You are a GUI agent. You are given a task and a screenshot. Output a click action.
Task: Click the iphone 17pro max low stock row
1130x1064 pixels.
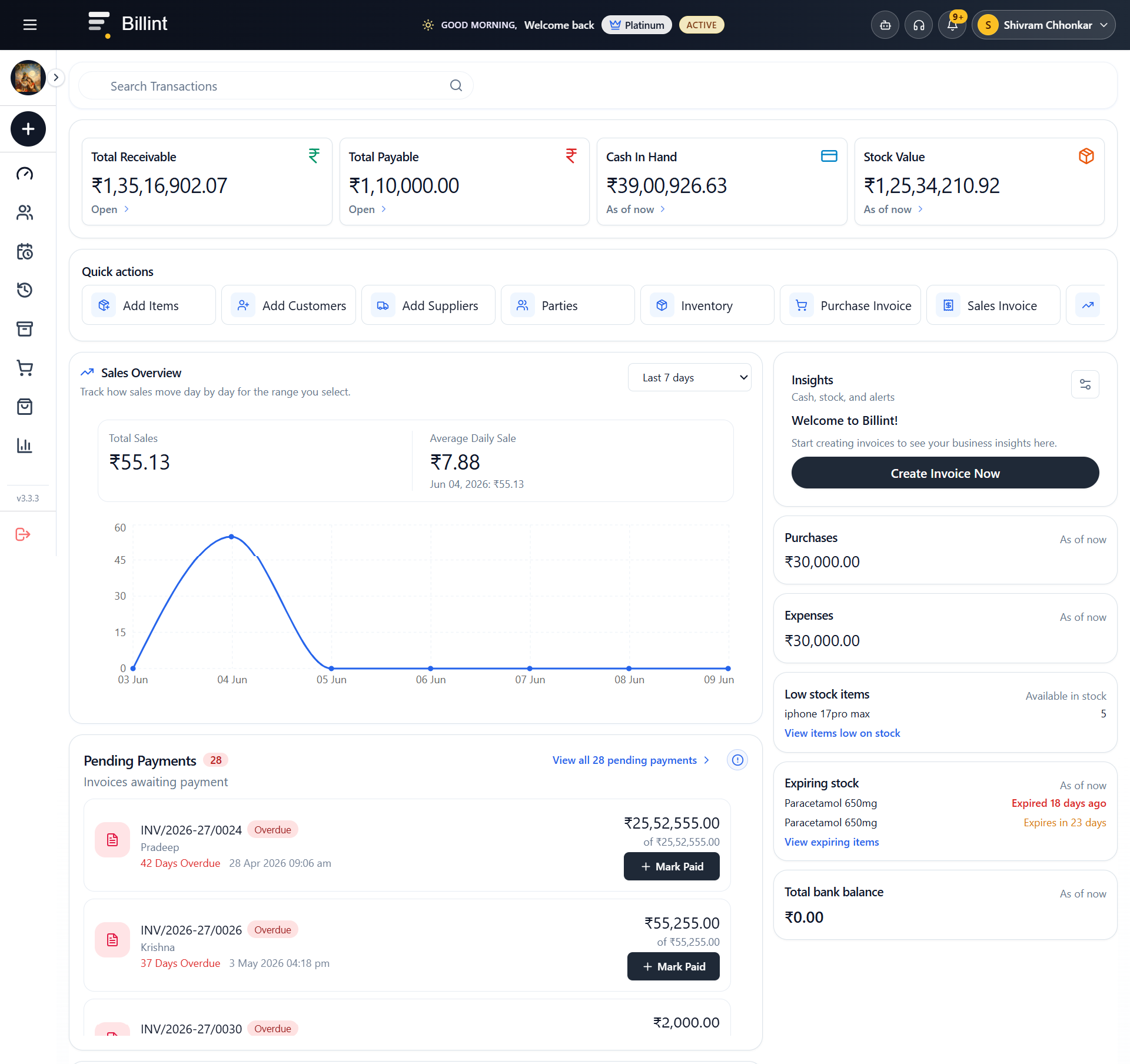coord(945,714)
